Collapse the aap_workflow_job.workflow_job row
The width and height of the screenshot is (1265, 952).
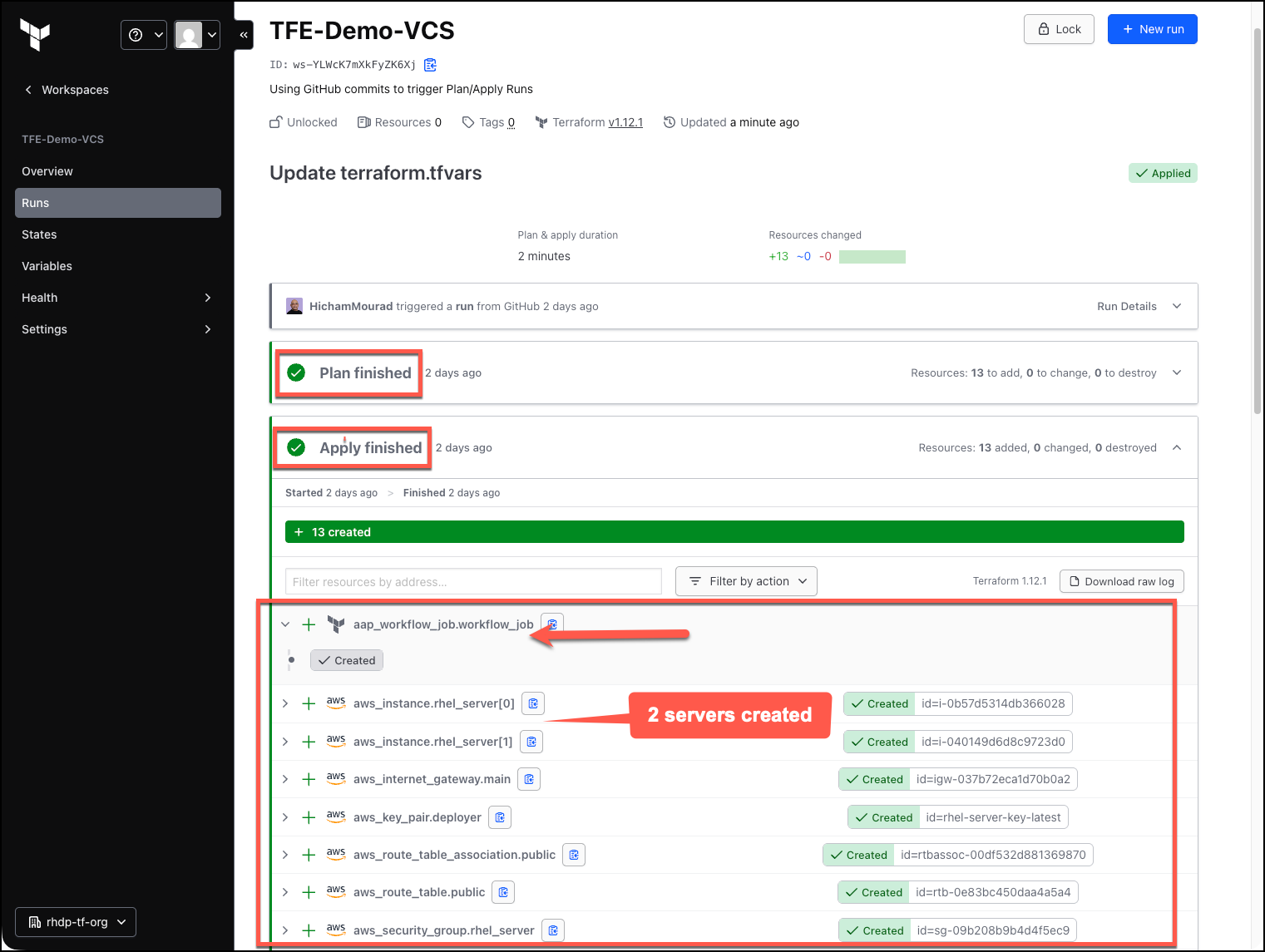click(285, 624)
